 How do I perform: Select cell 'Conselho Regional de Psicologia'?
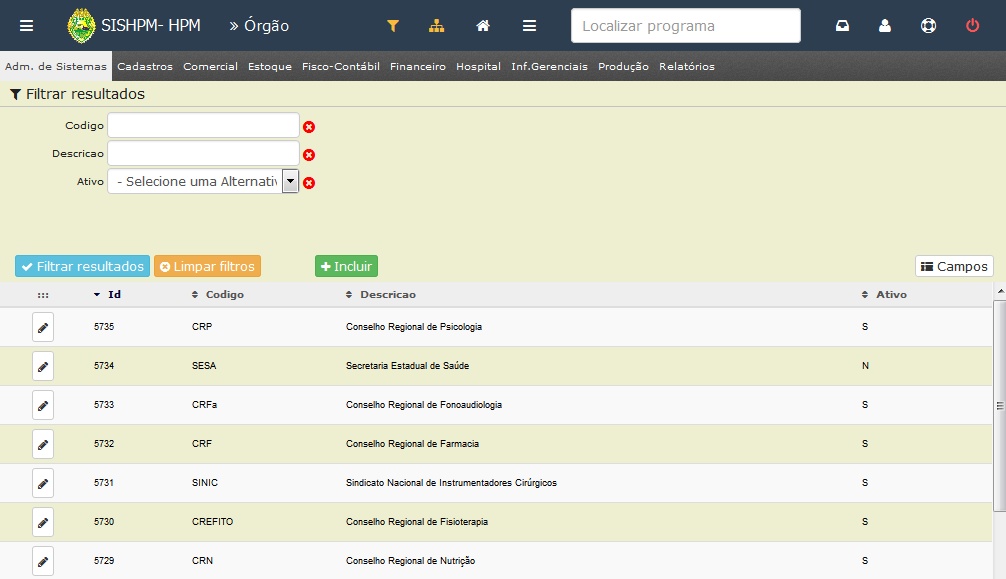click(414, 327)
